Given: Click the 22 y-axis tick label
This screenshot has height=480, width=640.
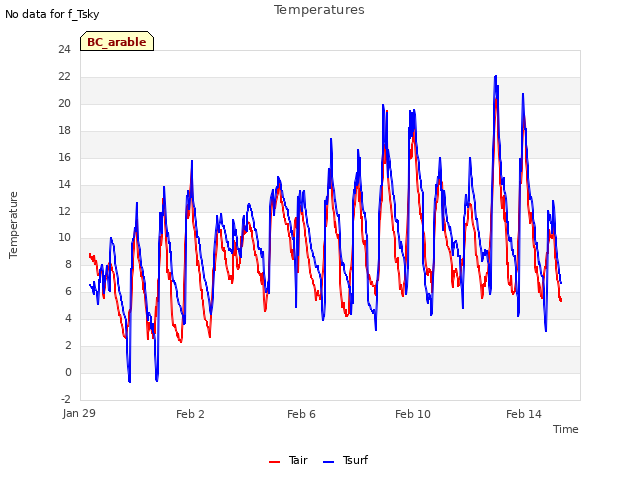Looking at the screenshot, I should 64,76.
